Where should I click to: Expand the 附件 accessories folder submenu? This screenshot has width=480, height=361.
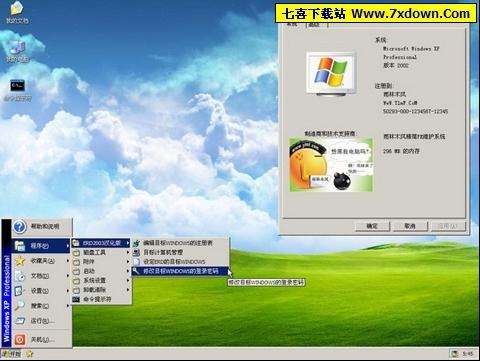pyautogui.click(x=101, y=262)
